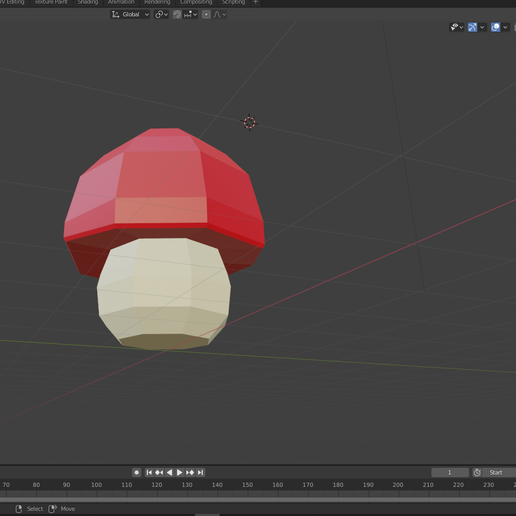This screenshot has height=516, width=516.
Task: Click the timeline horizontal scrollbar
Action: click(258, 500)
